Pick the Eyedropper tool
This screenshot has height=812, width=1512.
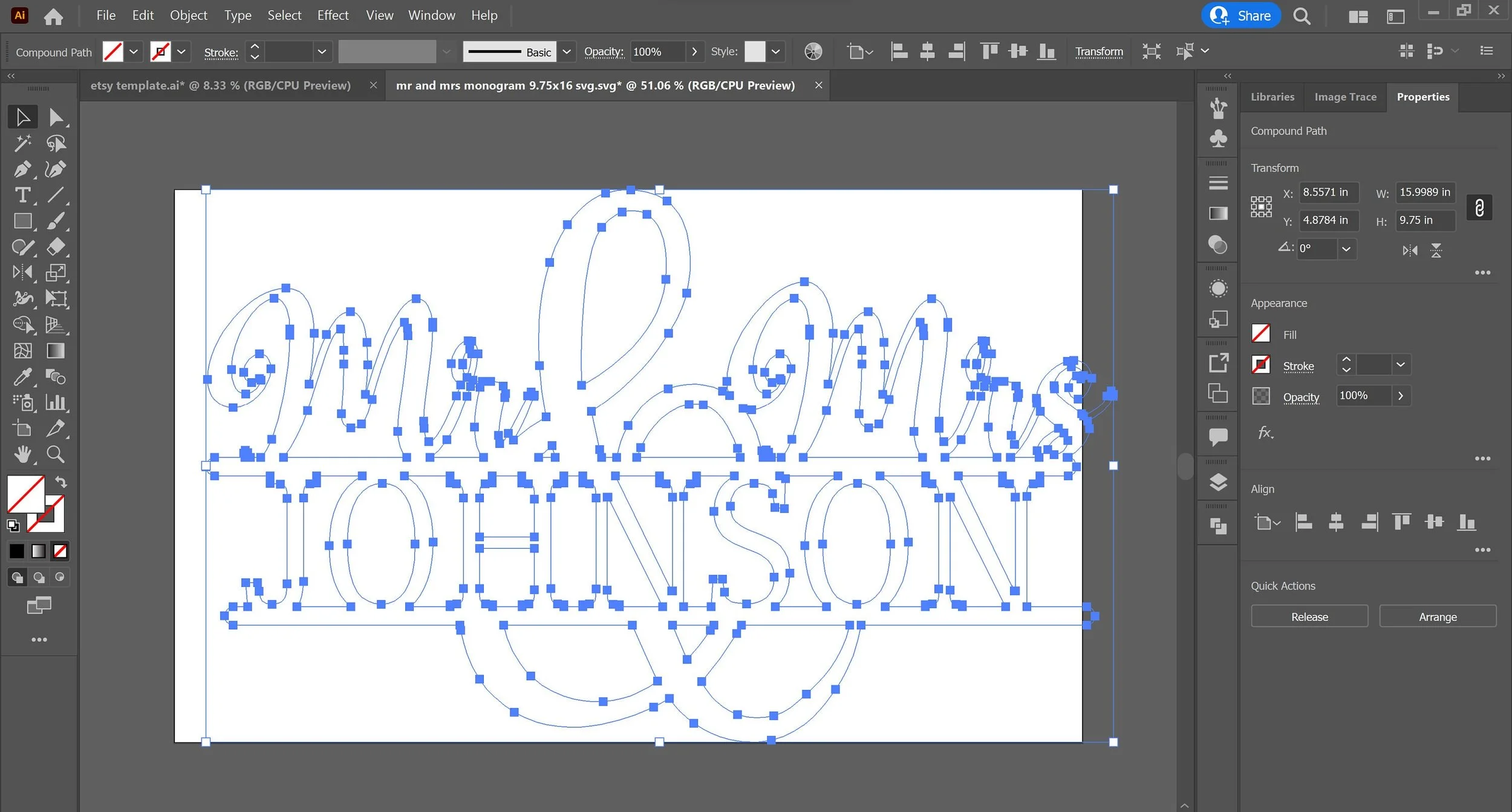[22, 377]
